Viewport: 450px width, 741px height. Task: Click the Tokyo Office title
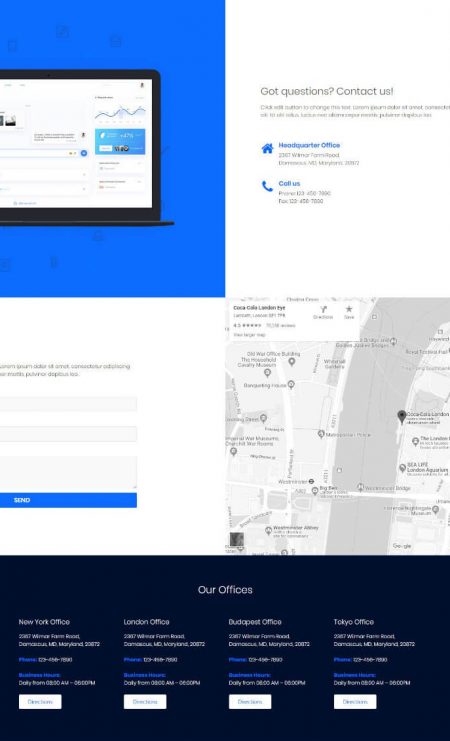354,622
